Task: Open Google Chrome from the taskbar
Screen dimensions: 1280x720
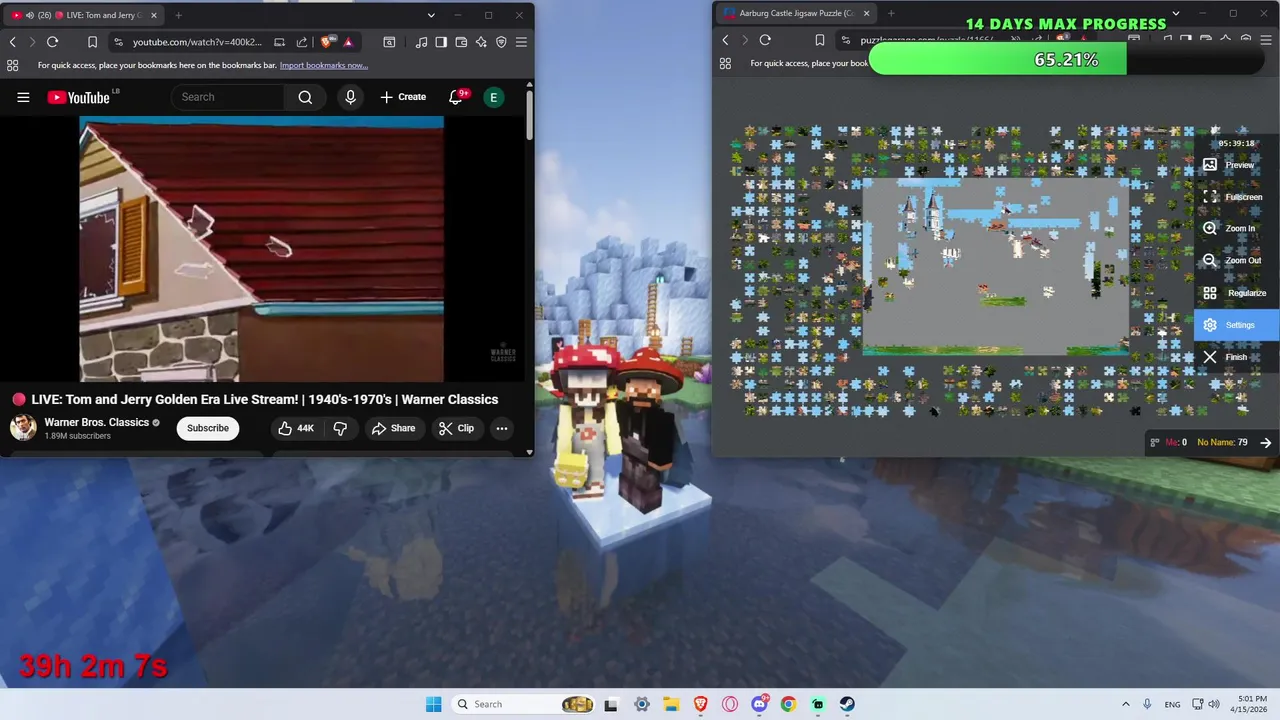Action: (x=788, y=704)
